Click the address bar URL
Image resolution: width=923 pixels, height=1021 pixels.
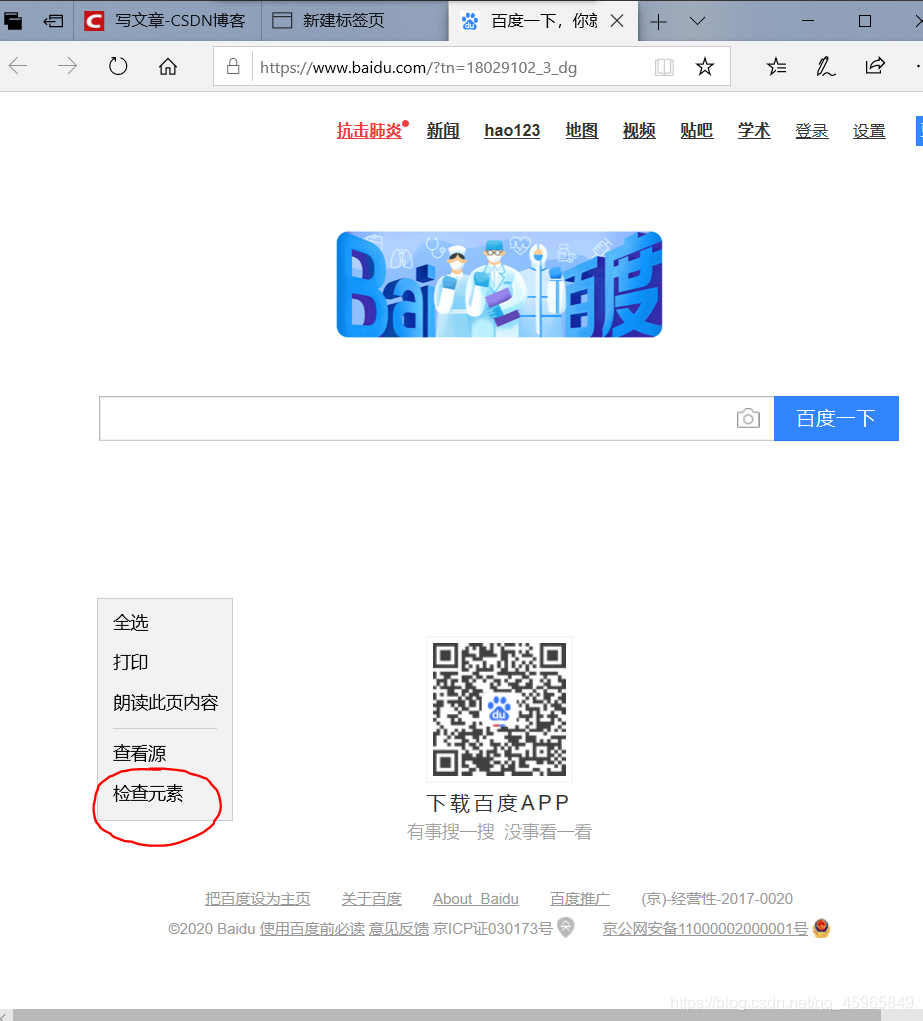(x=418, y=67)
